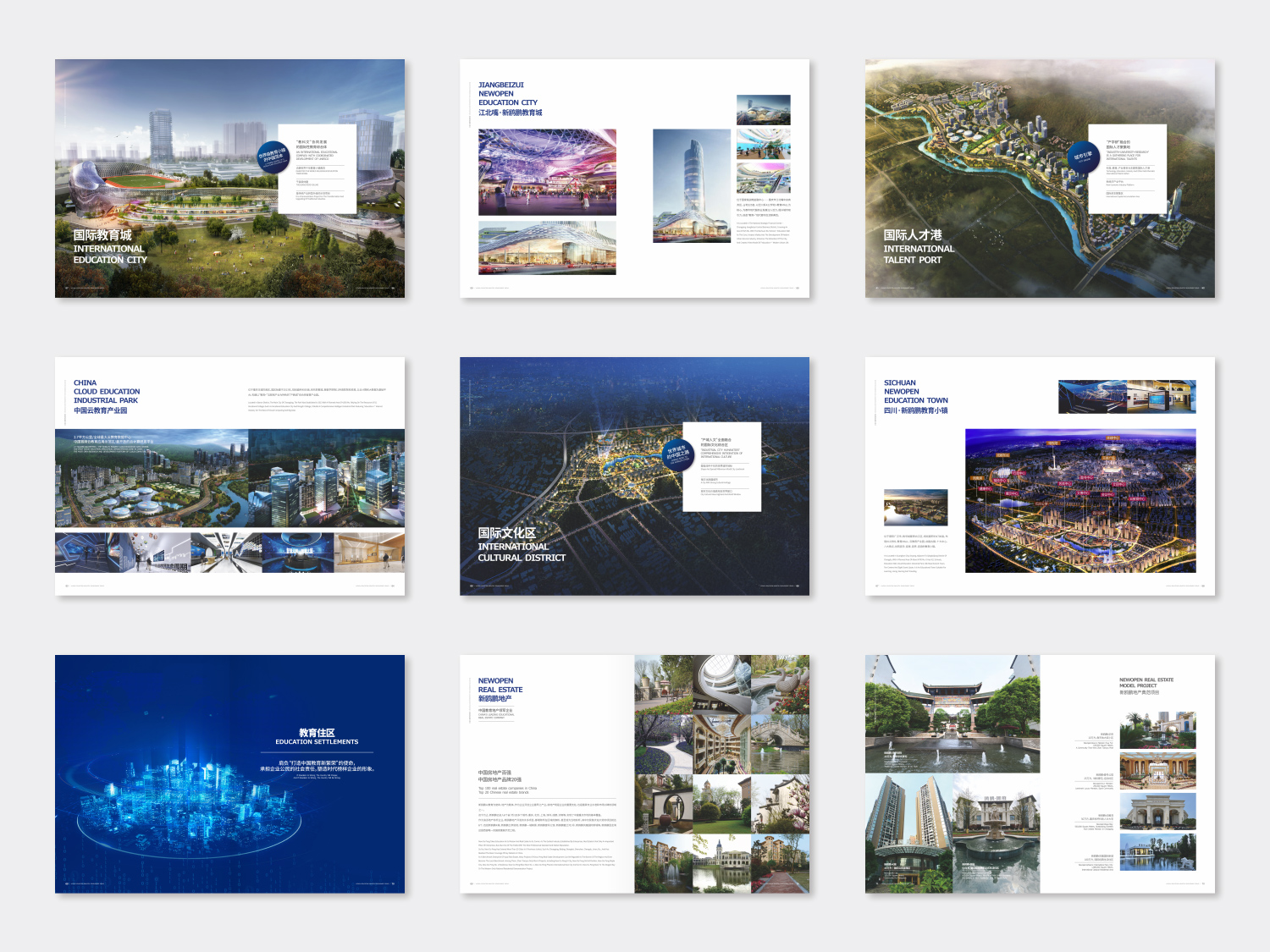Click the International Talent Port aerial spread
The image size is (1270, 952).
point(1040,179)
